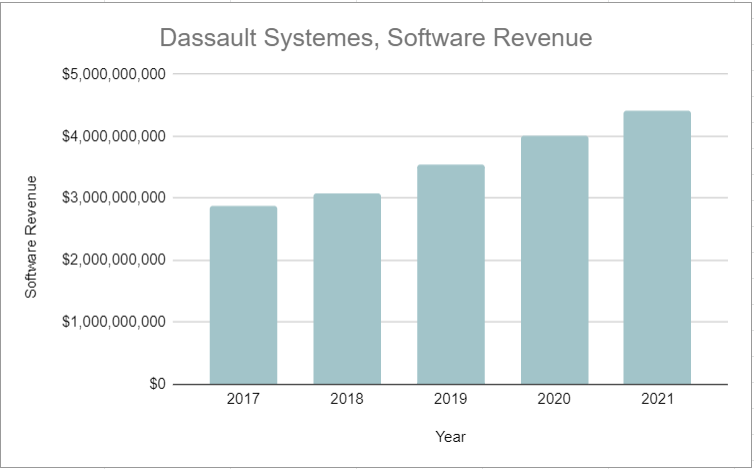The height and width of the screenshot is (469, 754).
Task: Click the $0 axis label
Action: pyautogui.click(x=157, y=383)
